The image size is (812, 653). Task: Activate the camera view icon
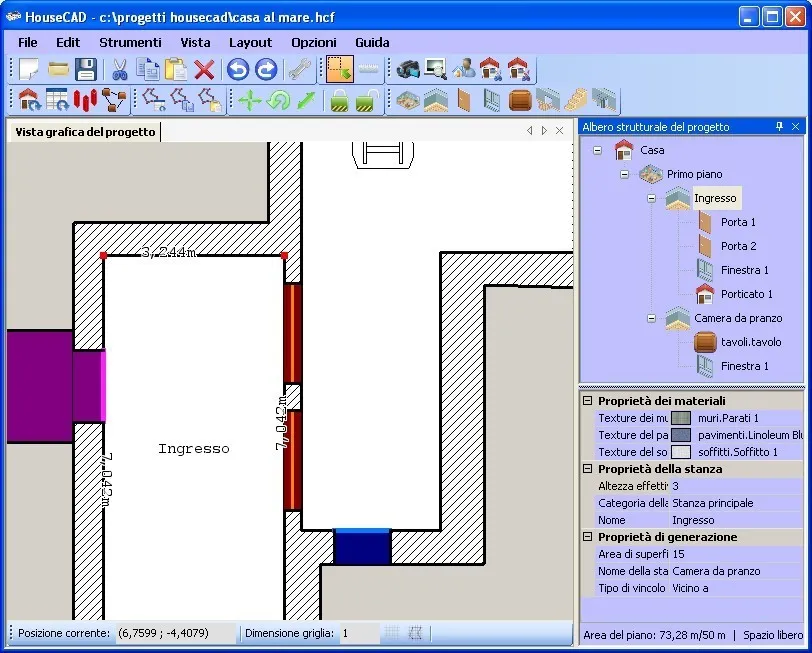coord(407,69)
